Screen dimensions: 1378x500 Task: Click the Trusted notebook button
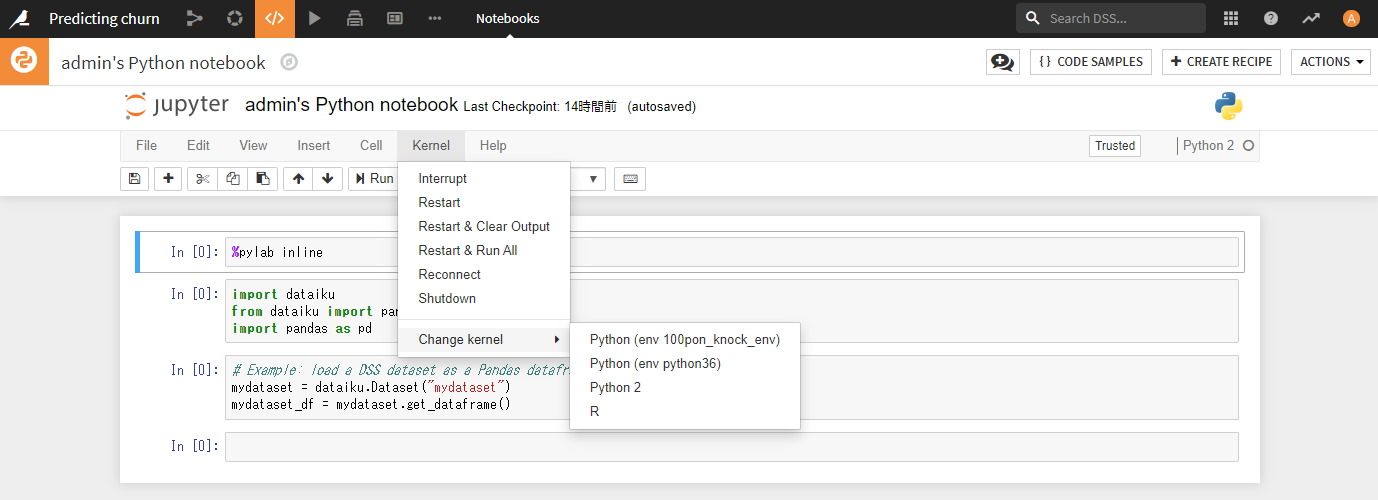[x=1115, y=145]
